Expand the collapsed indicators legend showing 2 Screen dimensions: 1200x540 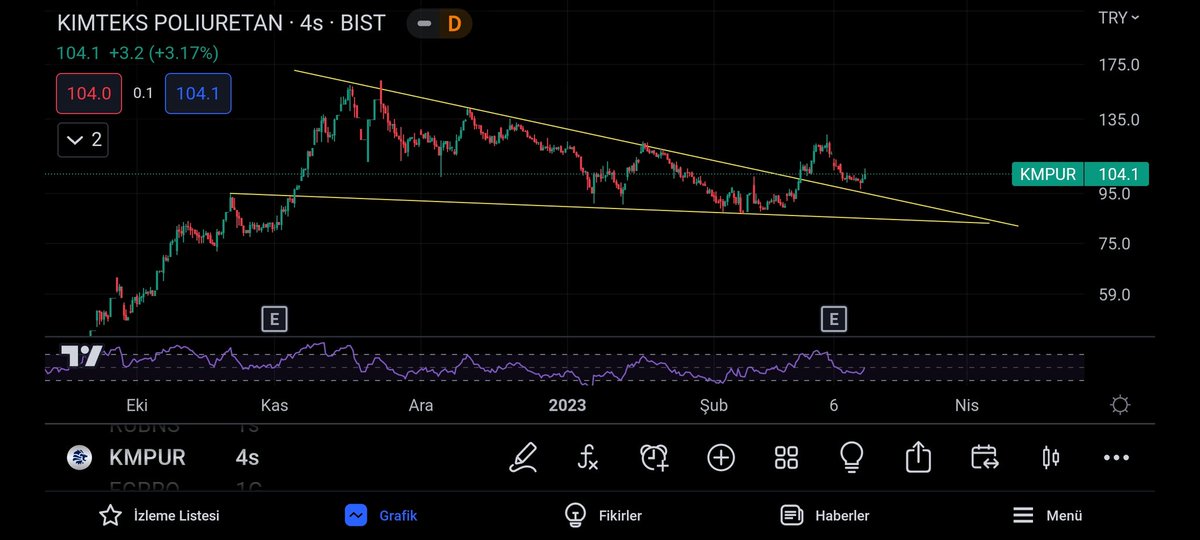tap(83, 140)
